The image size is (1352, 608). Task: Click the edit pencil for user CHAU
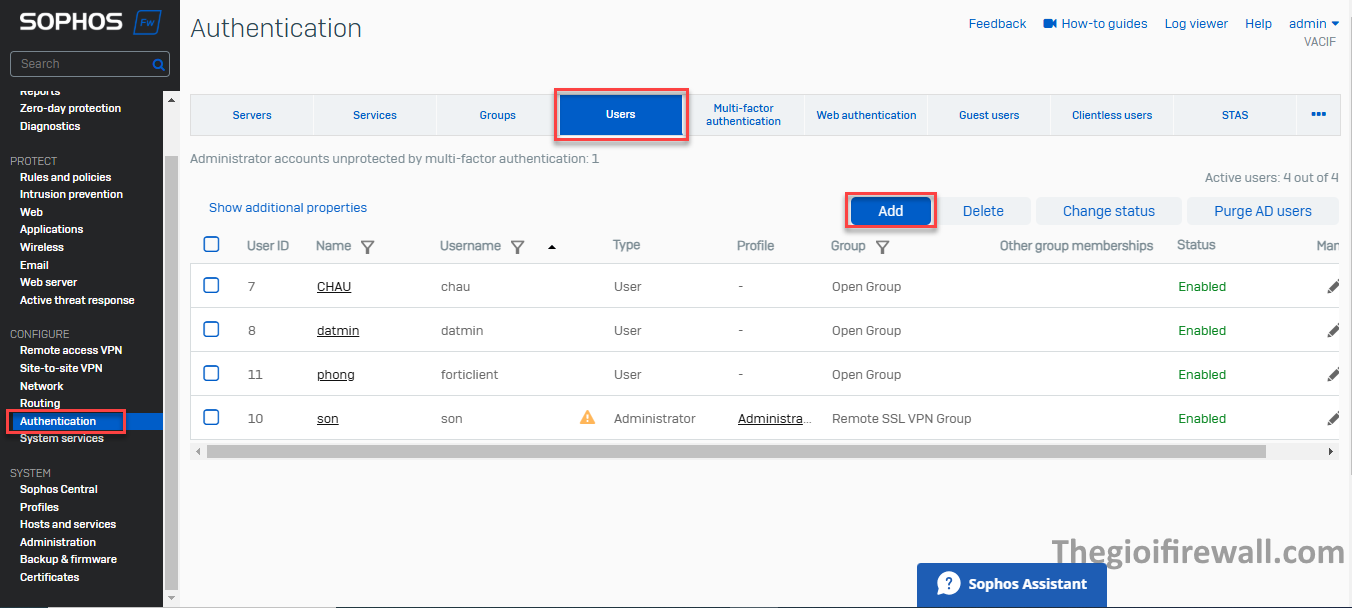pos(1333,287)
